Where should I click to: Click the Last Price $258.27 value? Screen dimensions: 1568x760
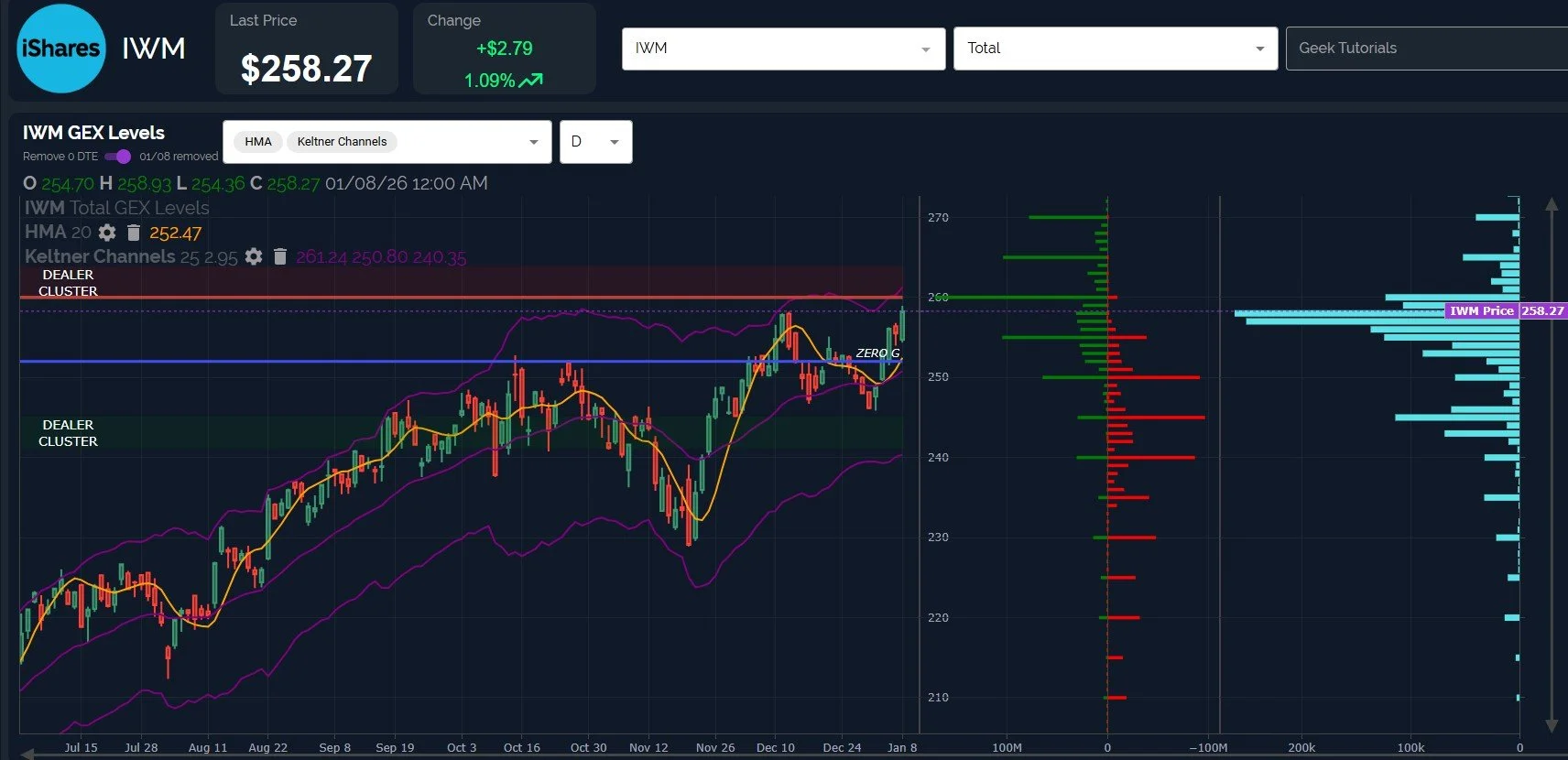click(x=306, y=69)
